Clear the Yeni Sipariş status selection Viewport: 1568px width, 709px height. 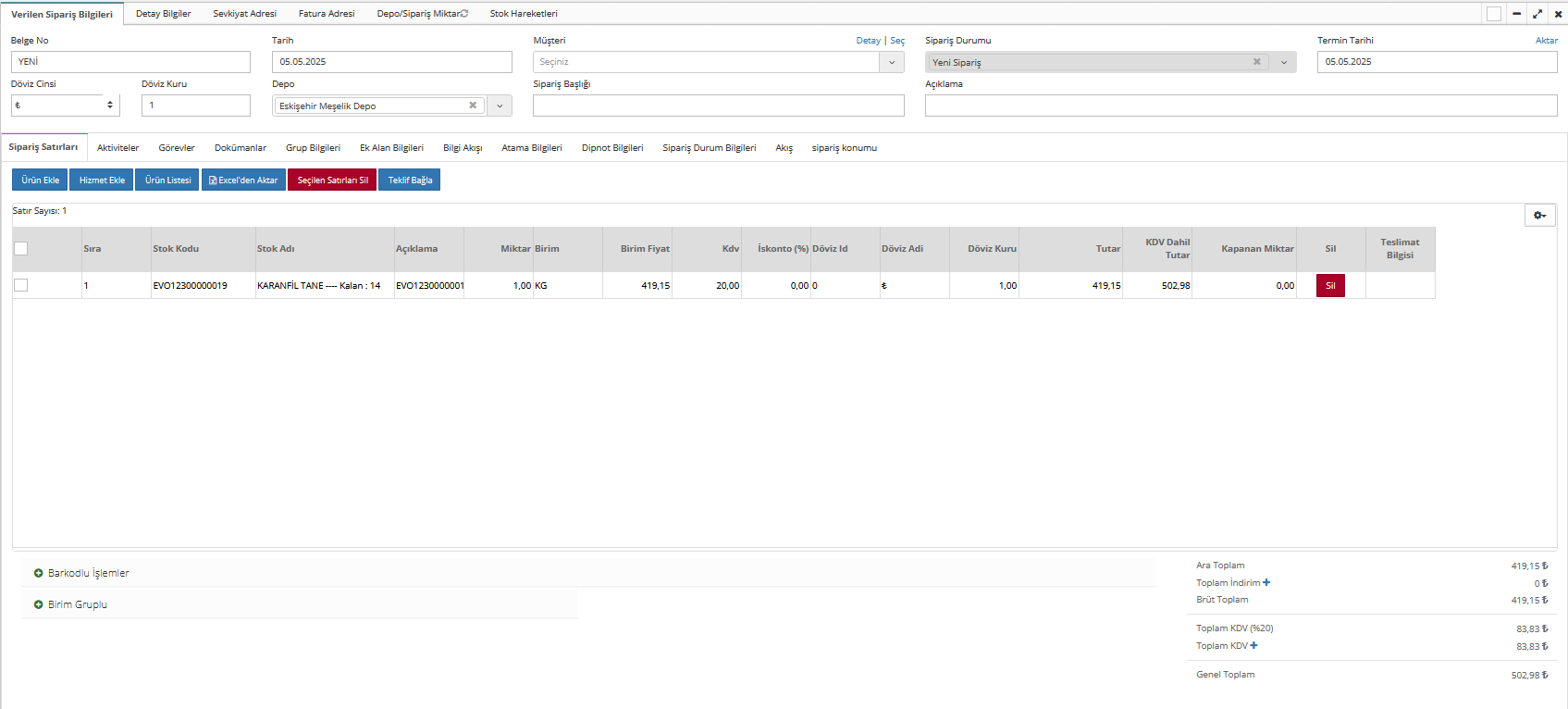[x=1256, y=62]
